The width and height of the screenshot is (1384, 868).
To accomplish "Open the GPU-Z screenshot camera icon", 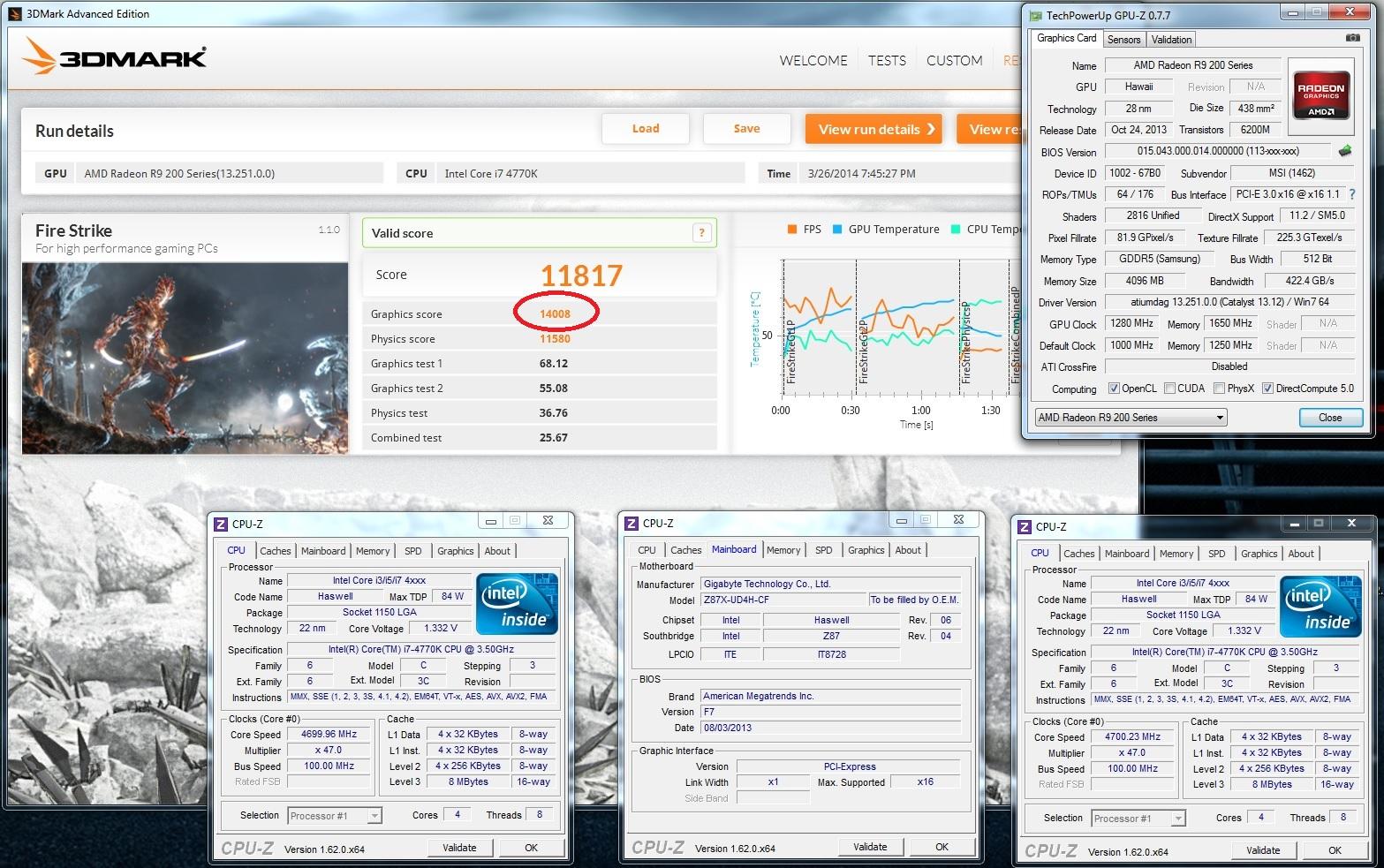I will 1352,38.
